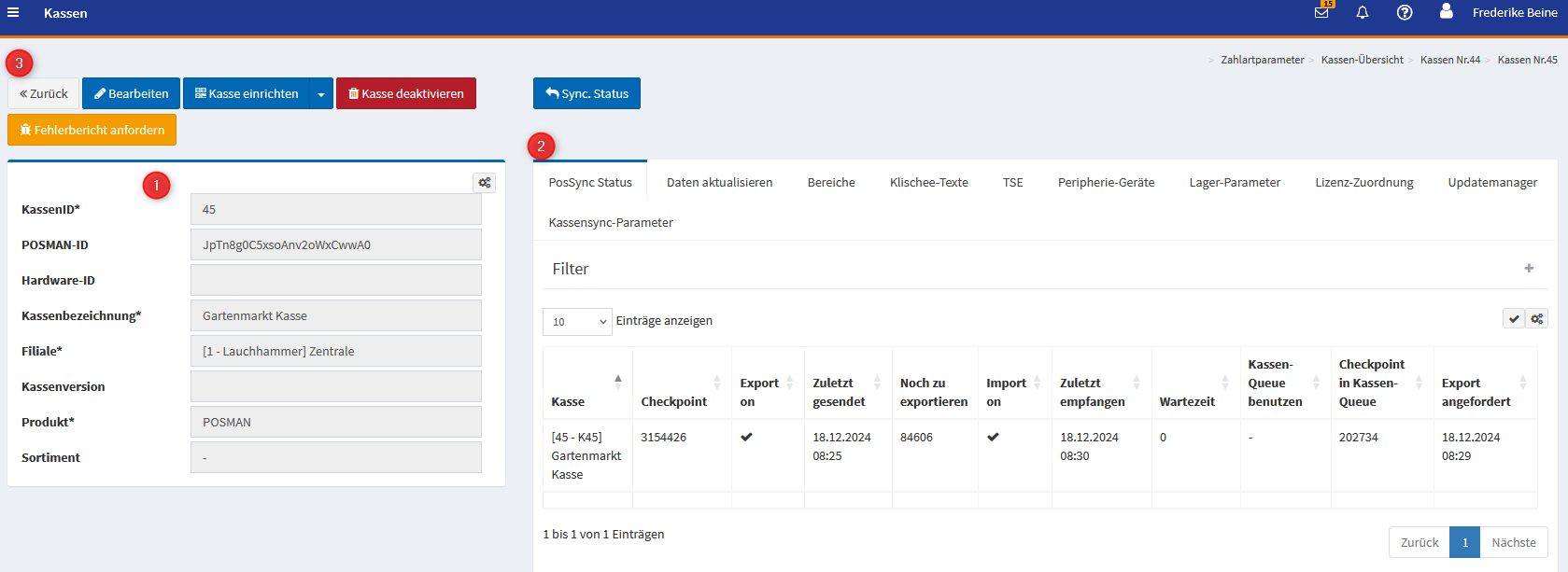This screenshot has height=572, width=1568.
Task: Click the Kassenbezeichnung input field
Action: [335, 316]
